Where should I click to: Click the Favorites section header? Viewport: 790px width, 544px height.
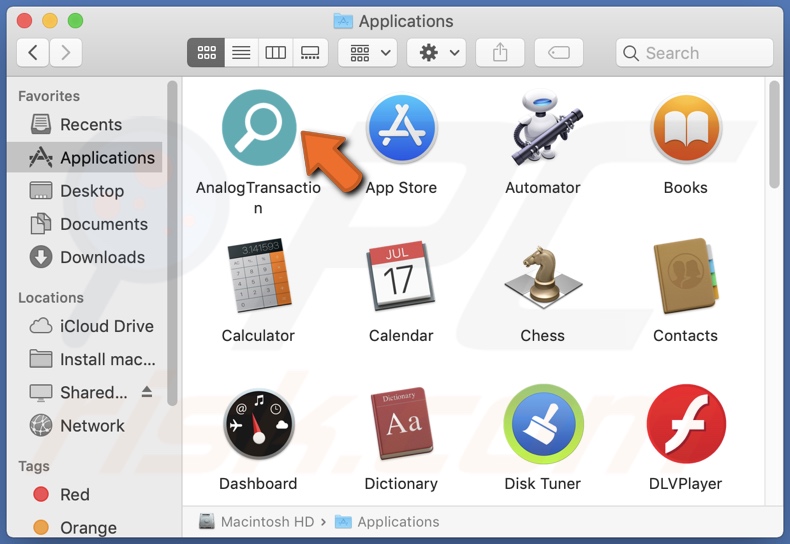49,96
